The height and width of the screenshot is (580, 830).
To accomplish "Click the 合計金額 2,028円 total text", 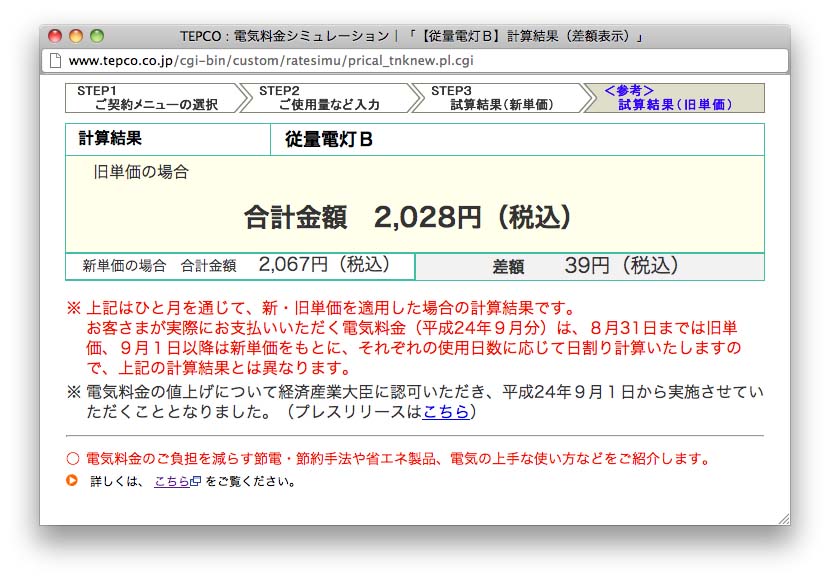I will click(408, 217).
